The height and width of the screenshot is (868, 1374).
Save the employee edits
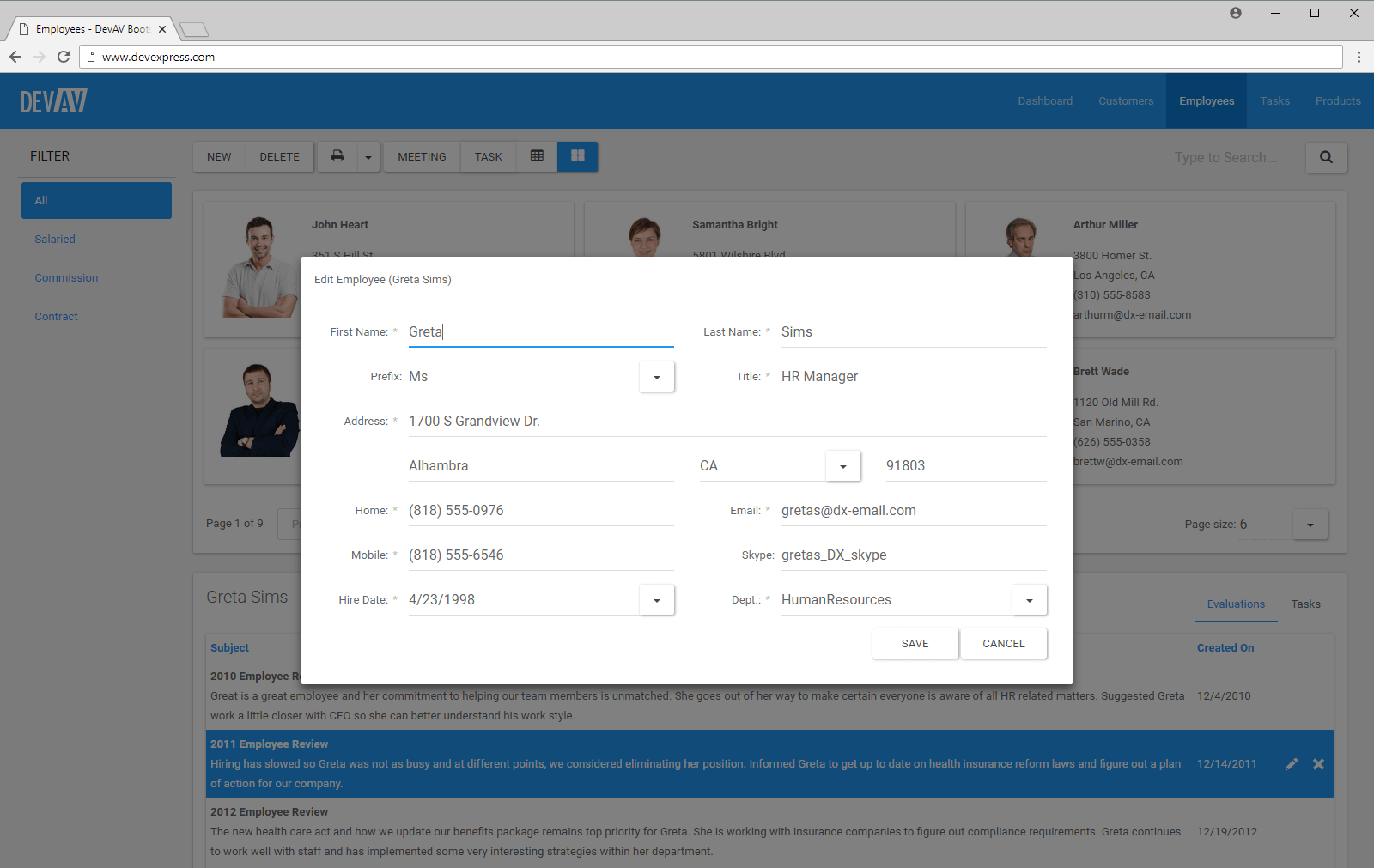tap(915, 643)
